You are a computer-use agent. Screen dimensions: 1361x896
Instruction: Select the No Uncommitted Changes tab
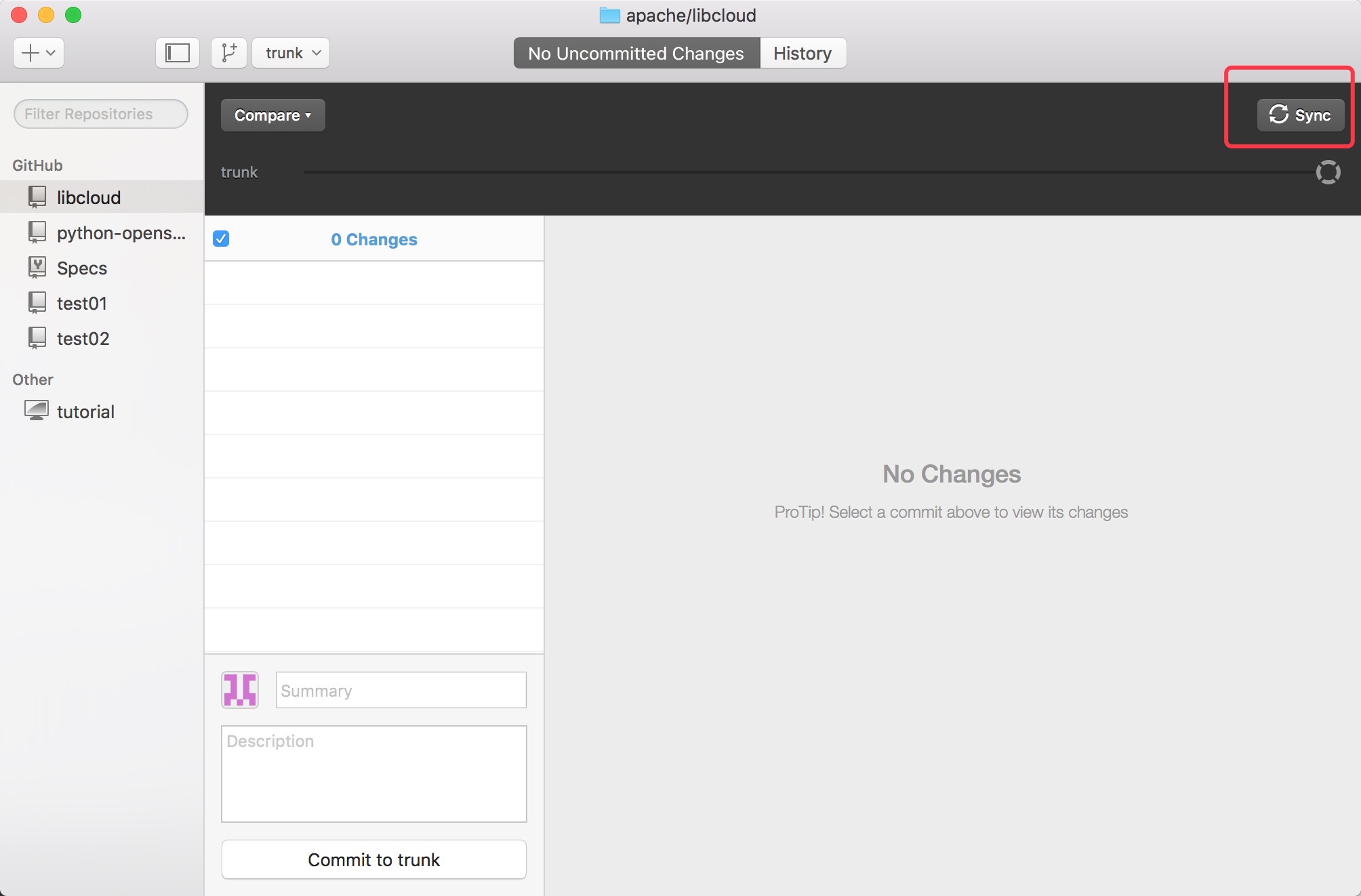(636, 53)
